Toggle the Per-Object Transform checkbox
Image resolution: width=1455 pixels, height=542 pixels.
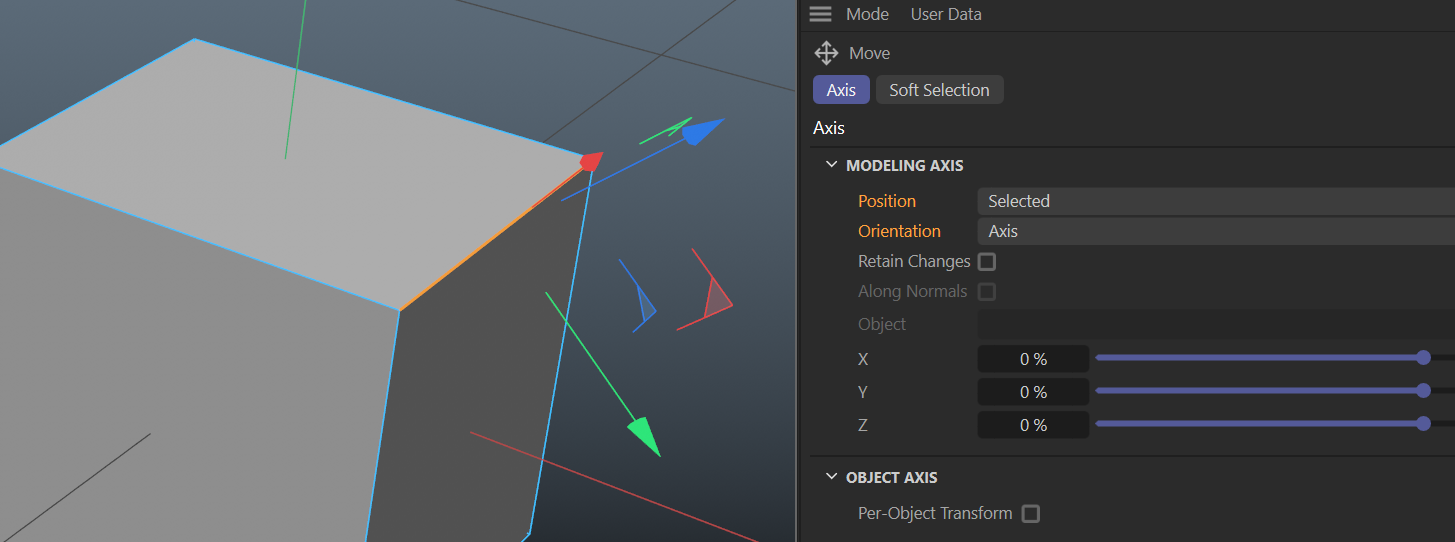pos(1031,514)
